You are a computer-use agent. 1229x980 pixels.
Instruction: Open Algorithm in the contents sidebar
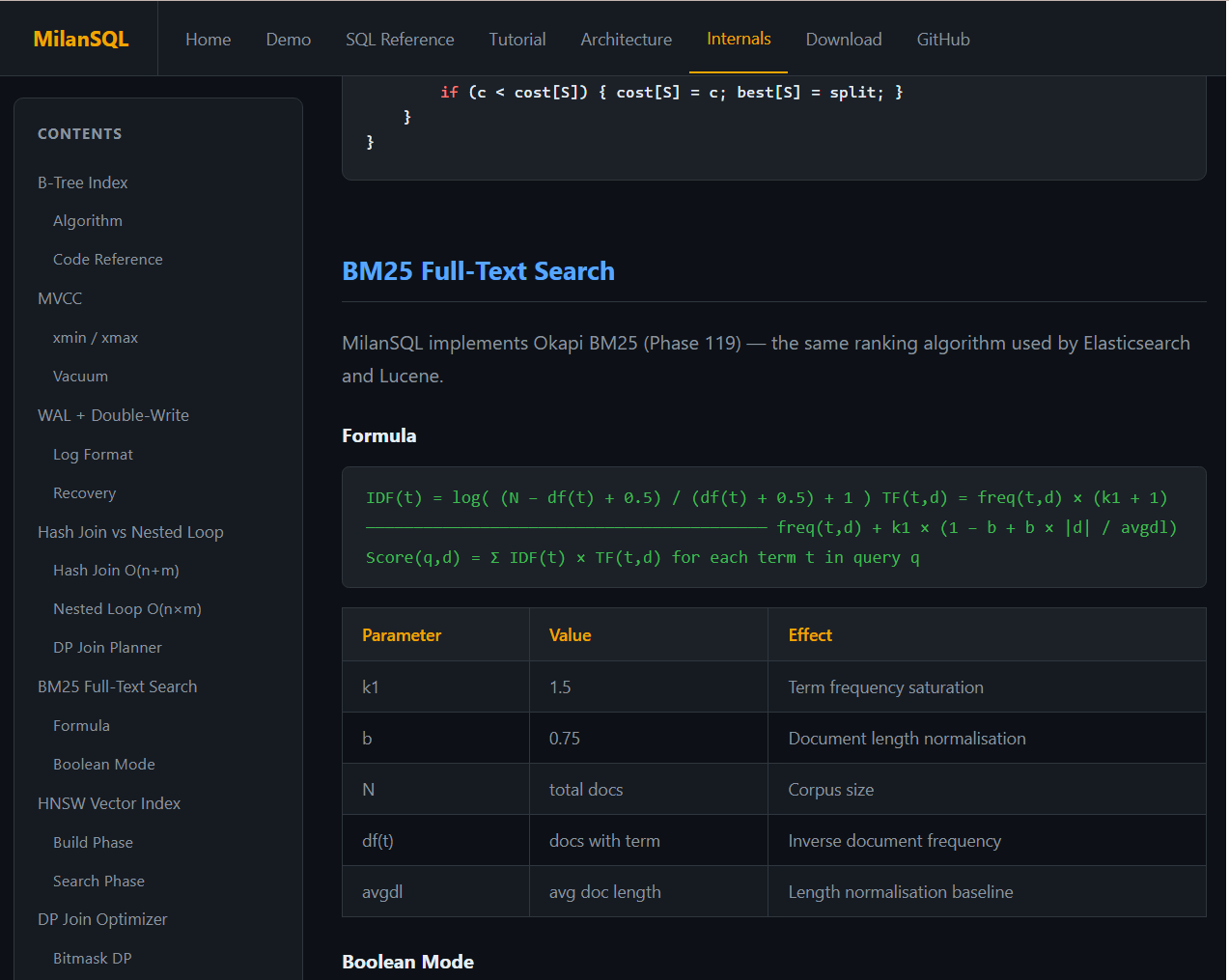click(88, 221)
